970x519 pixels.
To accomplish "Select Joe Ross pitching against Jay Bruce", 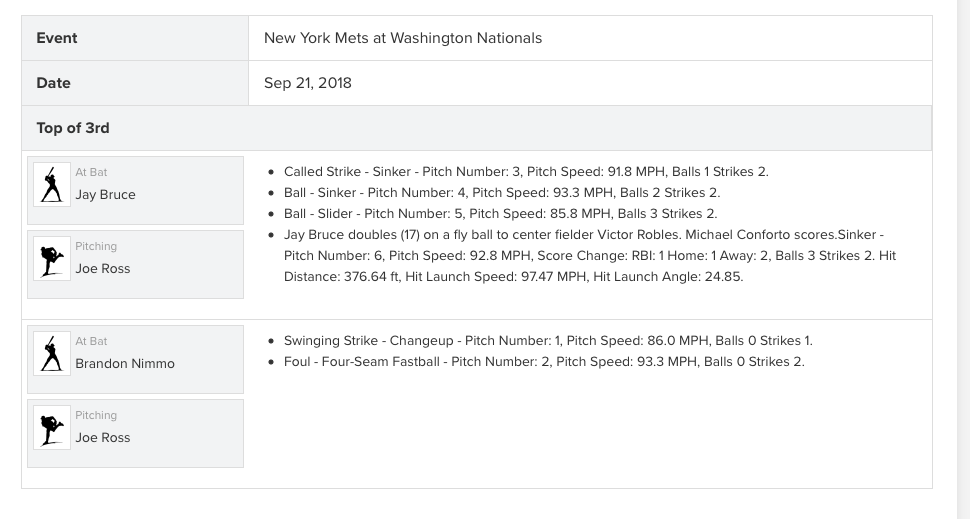I will (103, 269).
